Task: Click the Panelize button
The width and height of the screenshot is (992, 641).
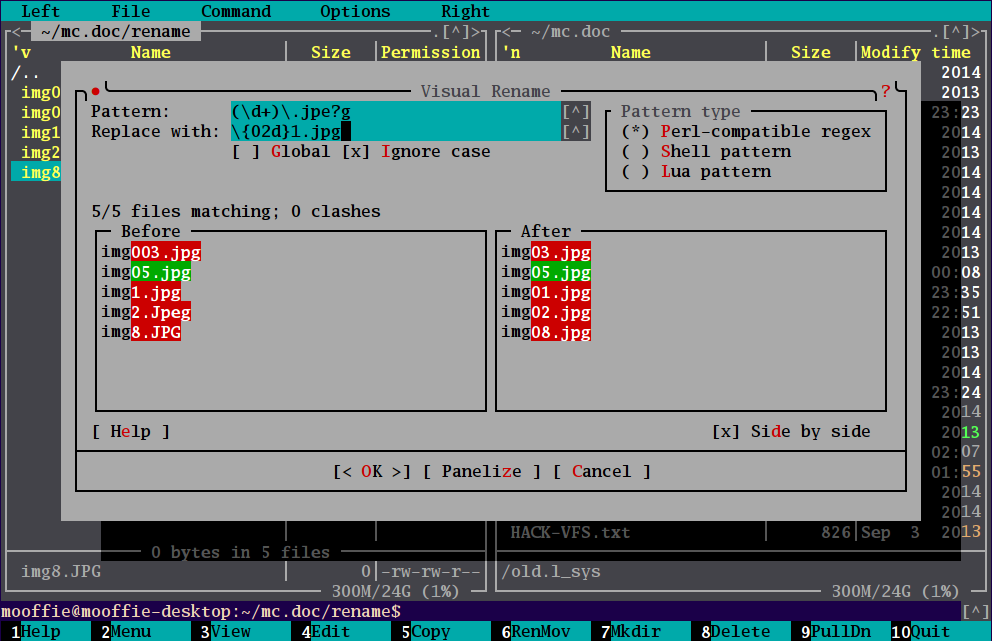Action: [x=481, y=472]
